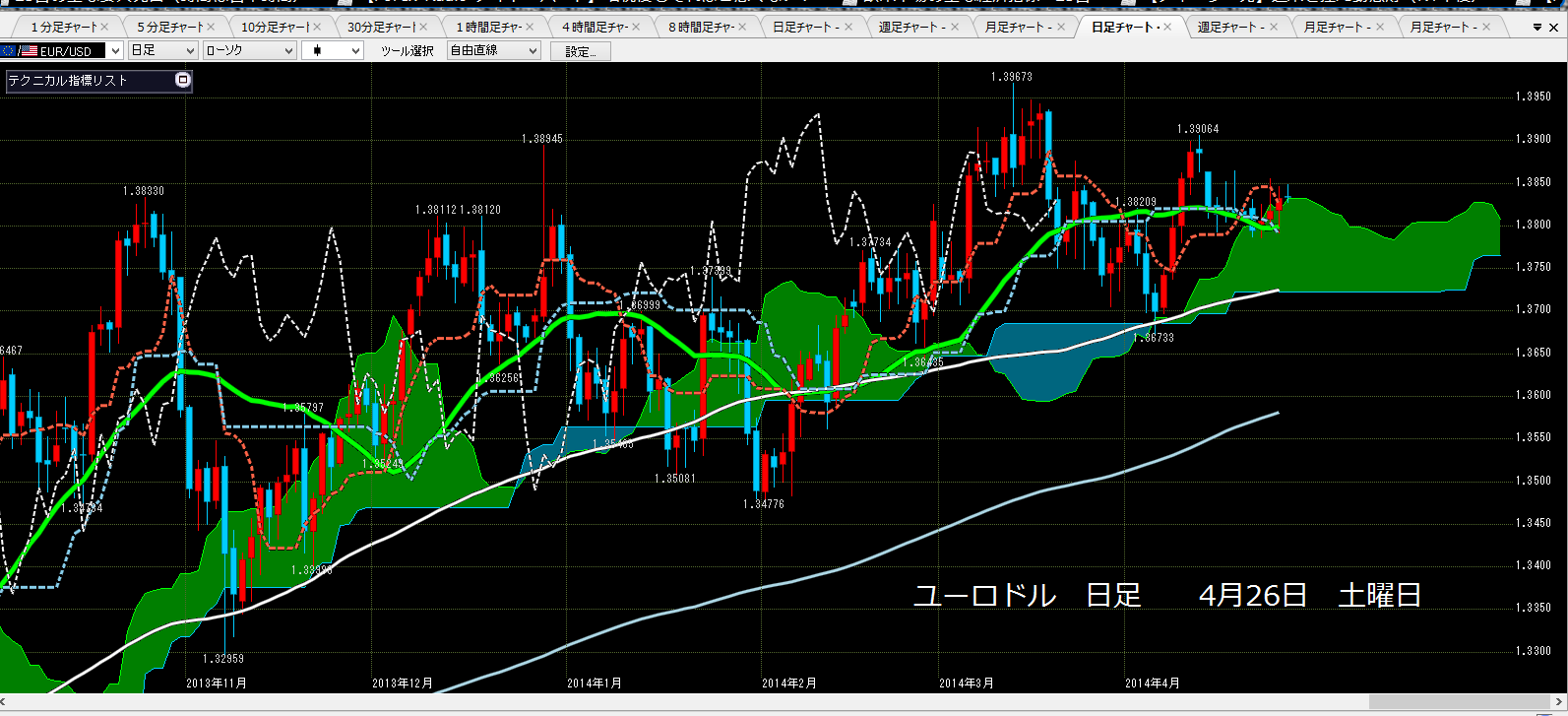
Task: Click the 1.36733 price label
Action: (1154, 338)
